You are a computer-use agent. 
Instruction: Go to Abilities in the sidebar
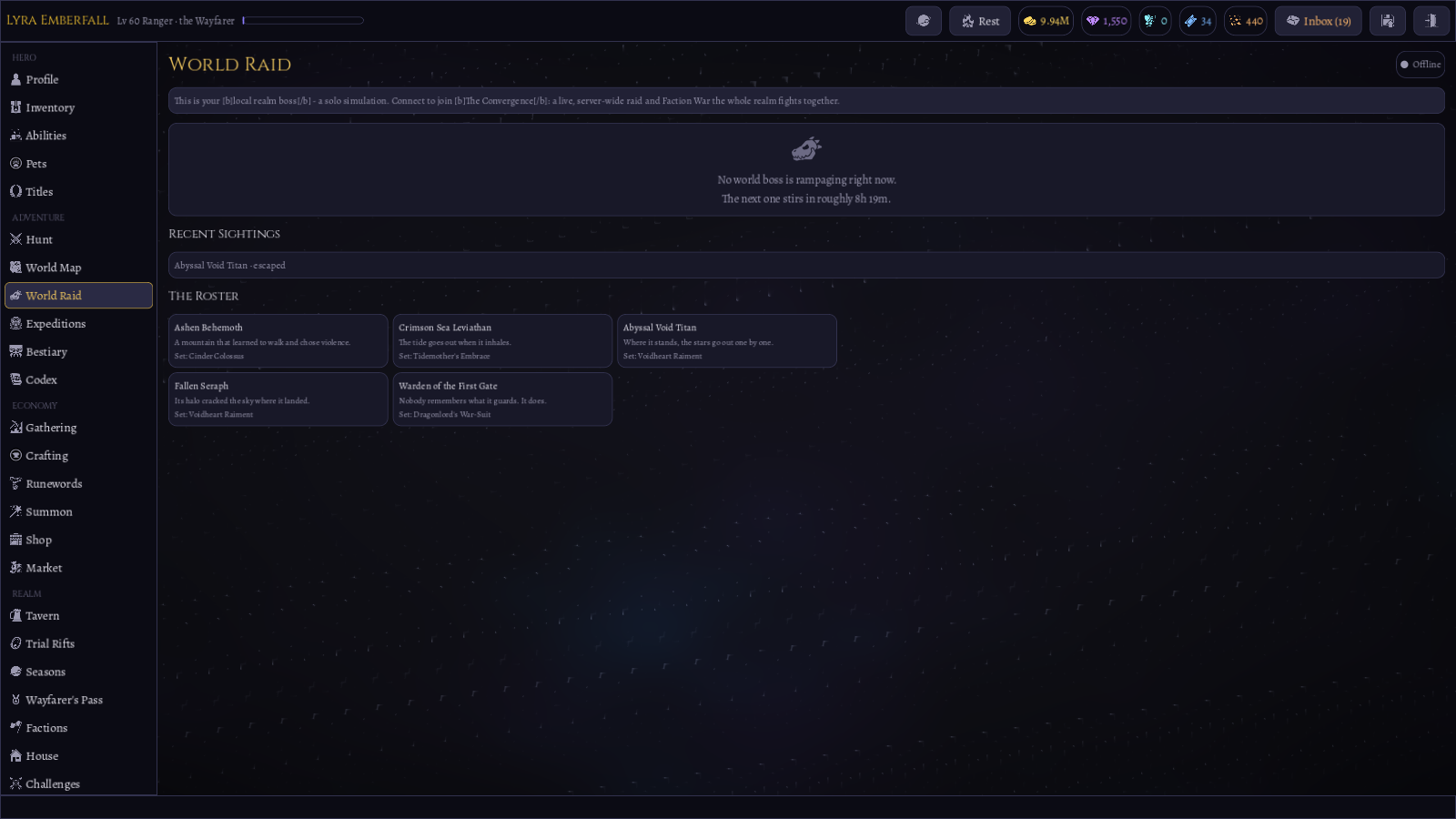point(78,136)
